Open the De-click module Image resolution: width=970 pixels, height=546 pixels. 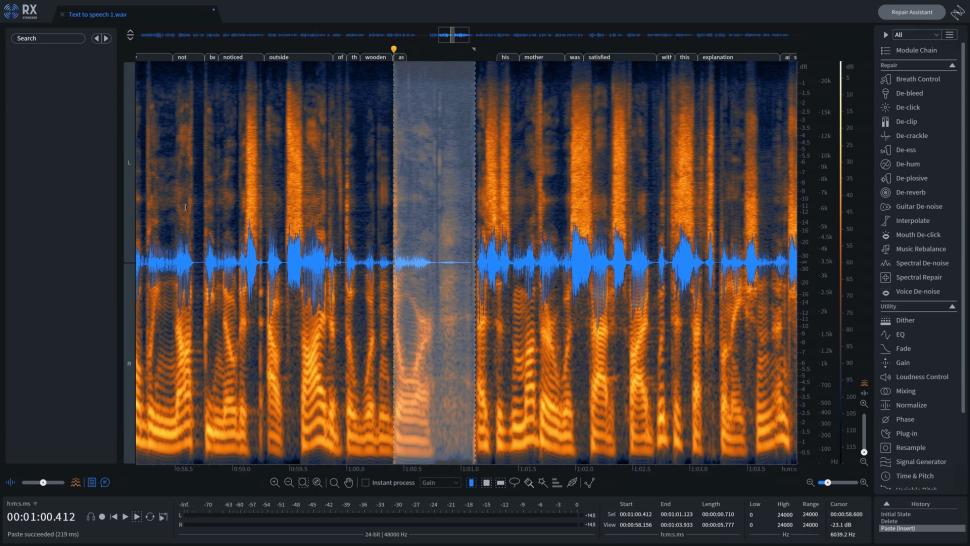pyautogui.click(x=907, y=107)
